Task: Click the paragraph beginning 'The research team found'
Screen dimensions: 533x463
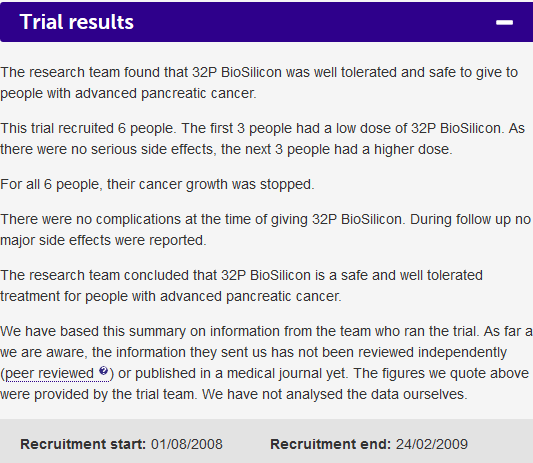Action: coord(259,83)
